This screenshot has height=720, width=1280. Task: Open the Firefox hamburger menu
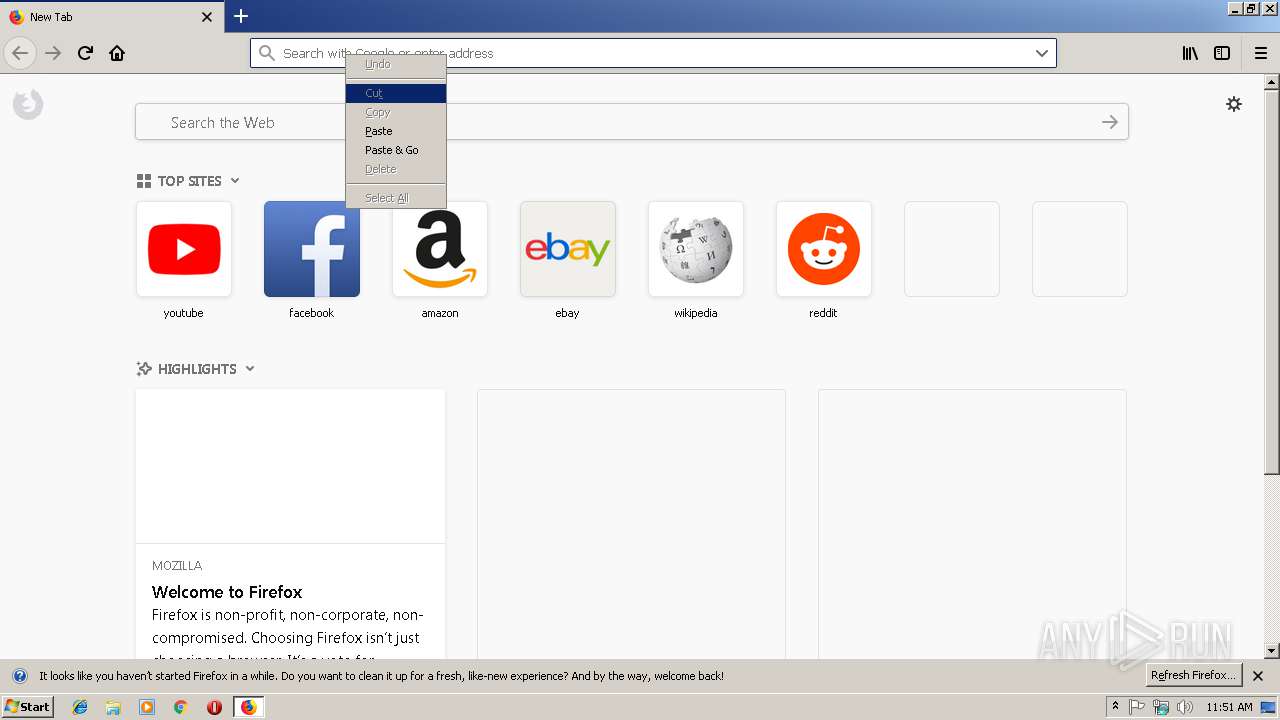coord(1260,53)
